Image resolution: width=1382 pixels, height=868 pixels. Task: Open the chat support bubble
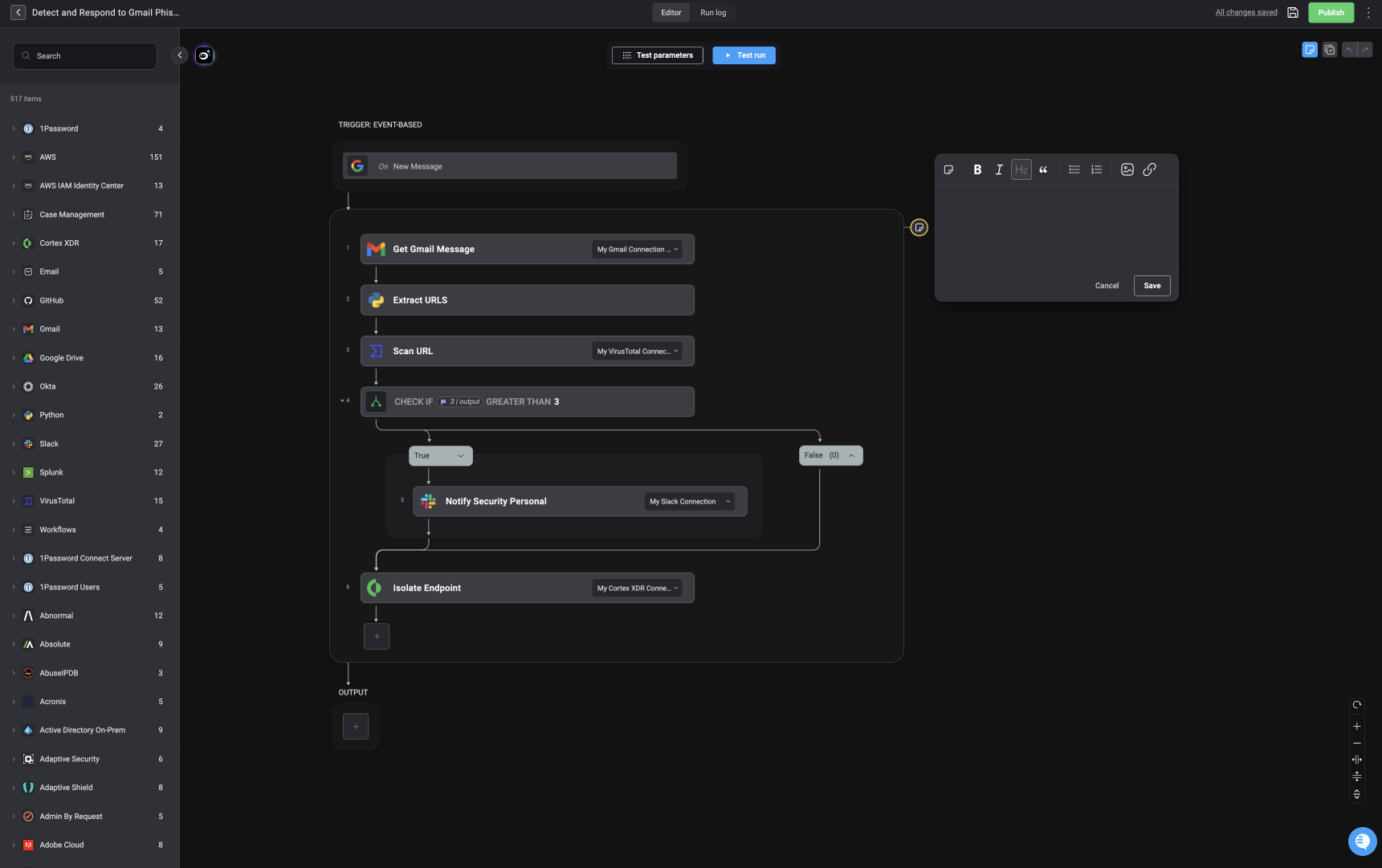click(1362, 842)
